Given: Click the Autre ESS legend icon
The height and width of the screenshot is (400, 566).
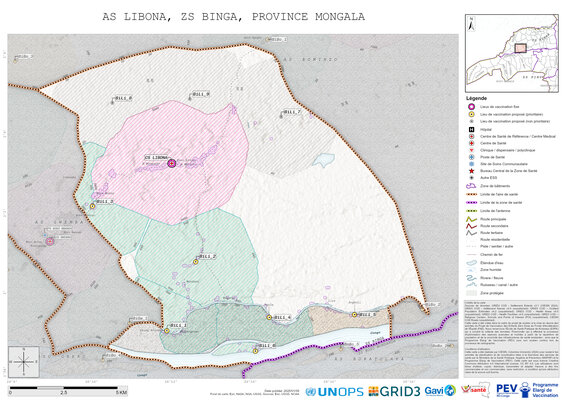Looking at the screenshot, I should [471, 178].
